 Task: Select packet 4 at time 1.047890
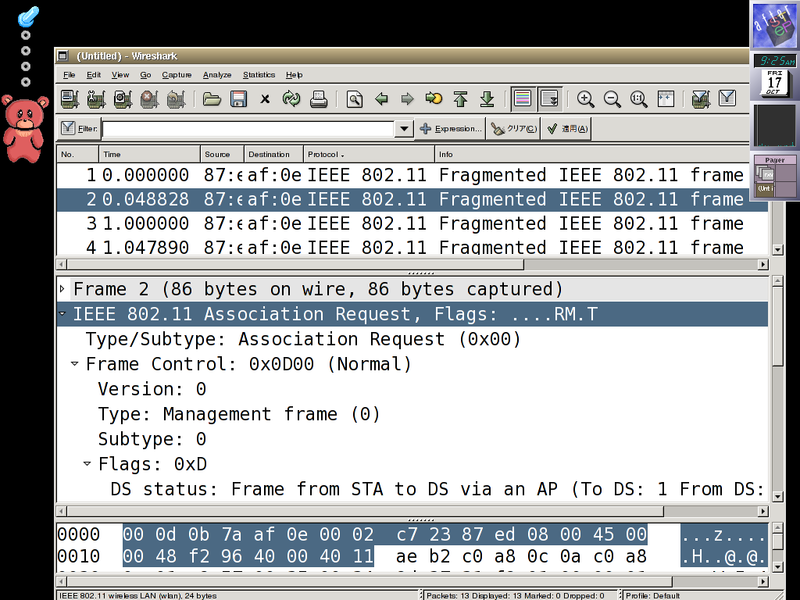pos(412,247)
